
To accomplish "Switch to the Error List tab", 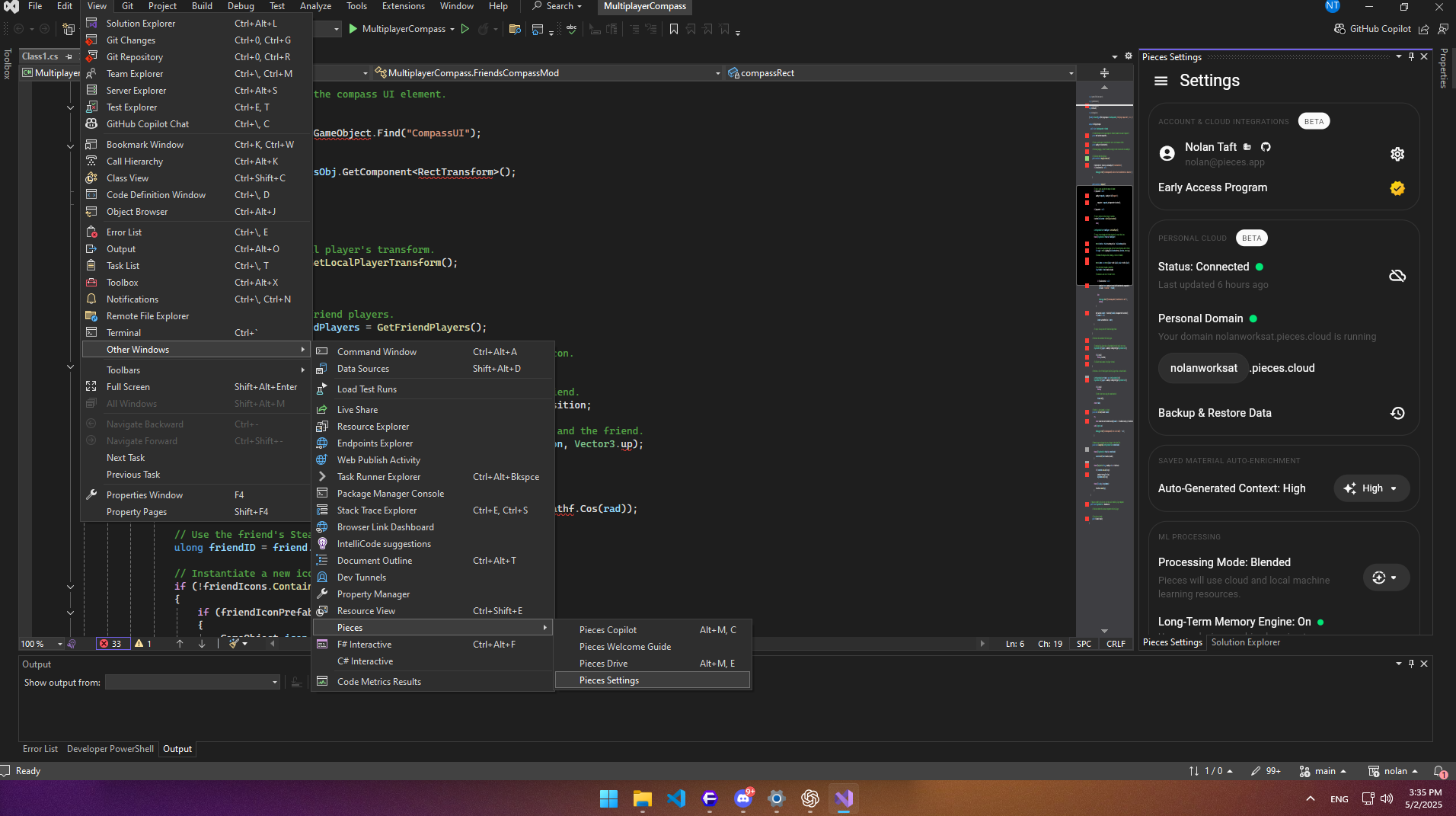I will (40, 749).
